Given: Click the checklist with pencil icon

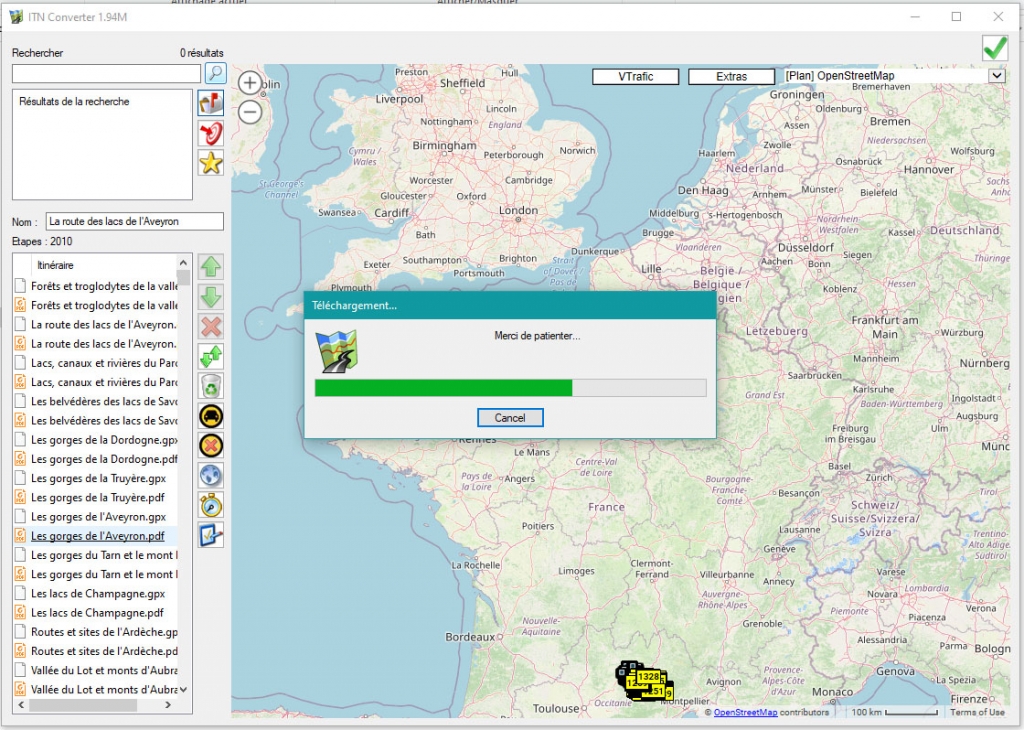Looking at the screenshot, I should (x=211, y=535).
